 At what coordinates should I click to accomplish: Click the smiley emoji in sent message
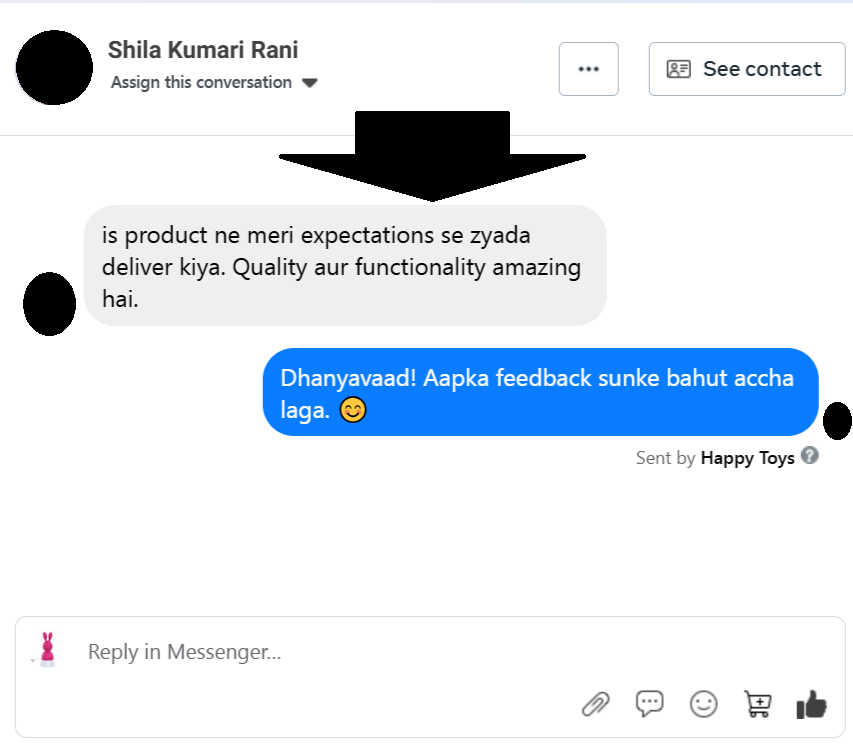[352, 410]
